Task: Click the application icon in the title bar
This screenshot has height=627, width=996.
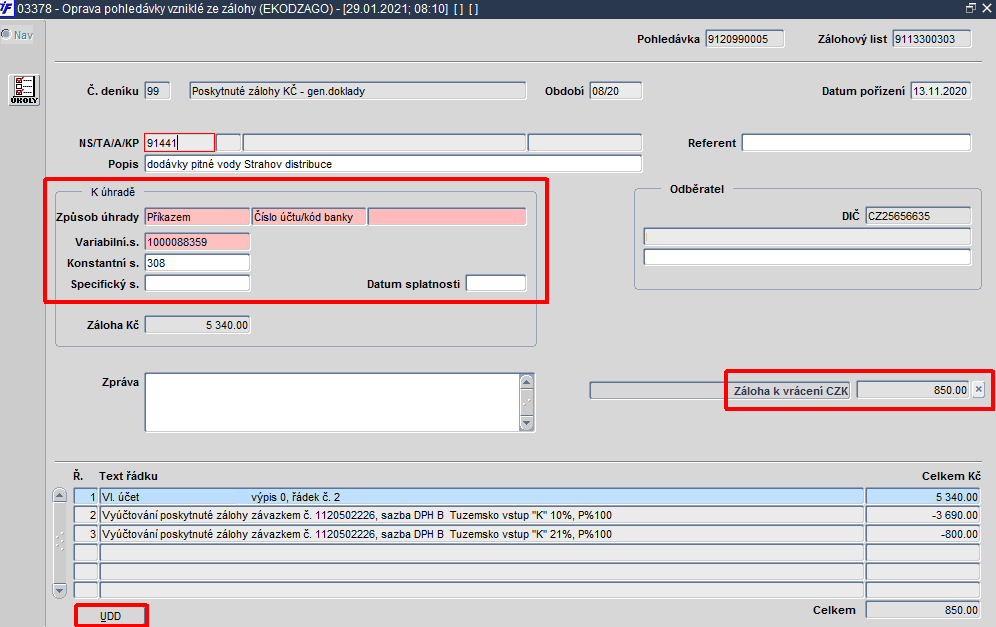Action: coord(6,8)
